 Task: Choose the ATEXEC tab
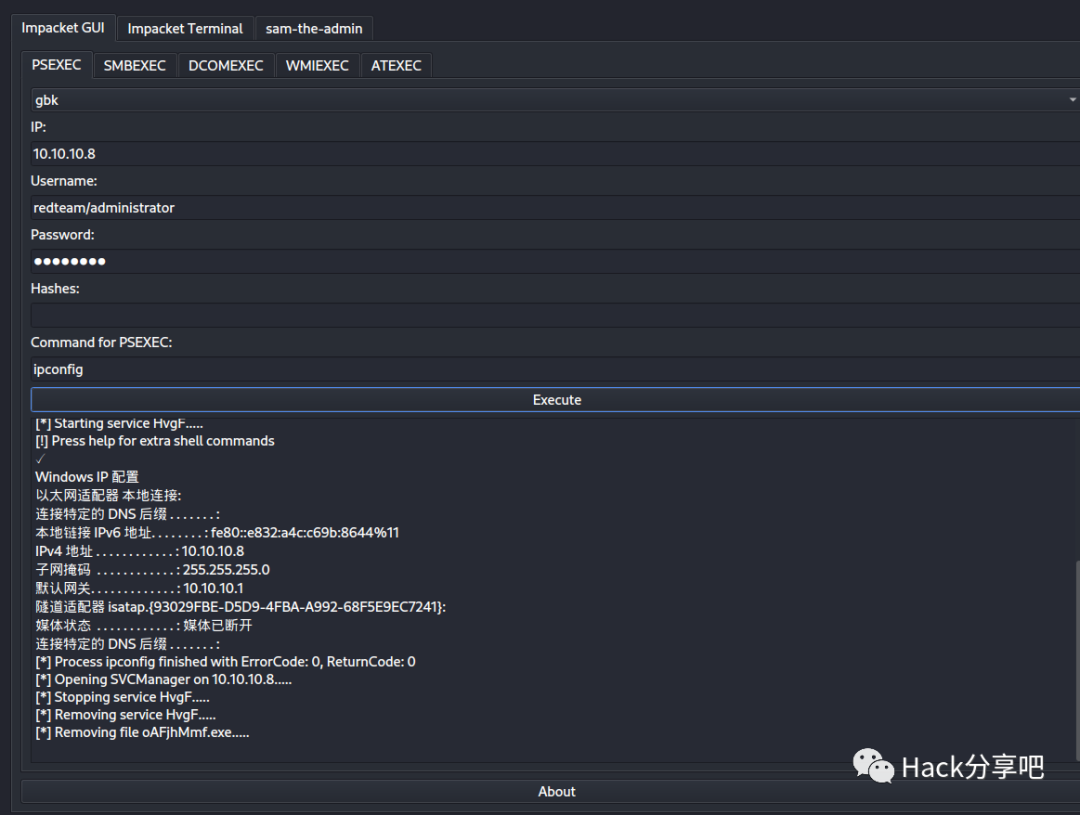pos(396,65)
